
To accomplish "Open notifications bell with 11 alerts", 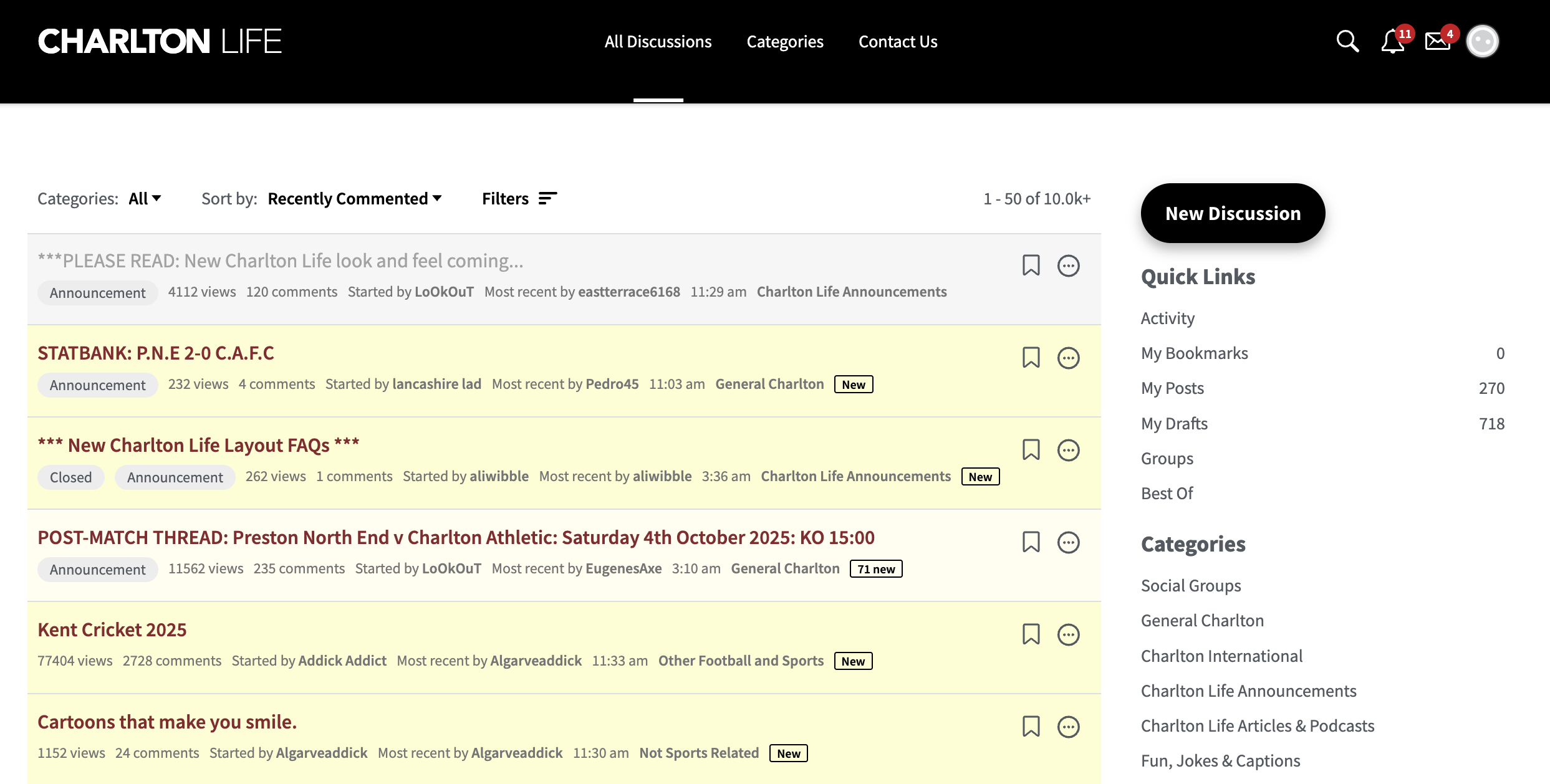I will click(1392, 42).
